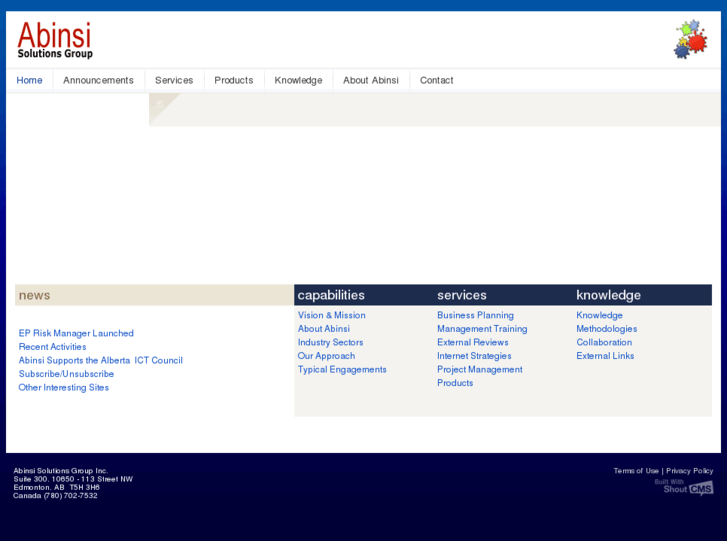This screenshot has width=727, height=545.
Task: Open the Vision & Mission link
Action: pyautogui.click(x=332, y=315)
